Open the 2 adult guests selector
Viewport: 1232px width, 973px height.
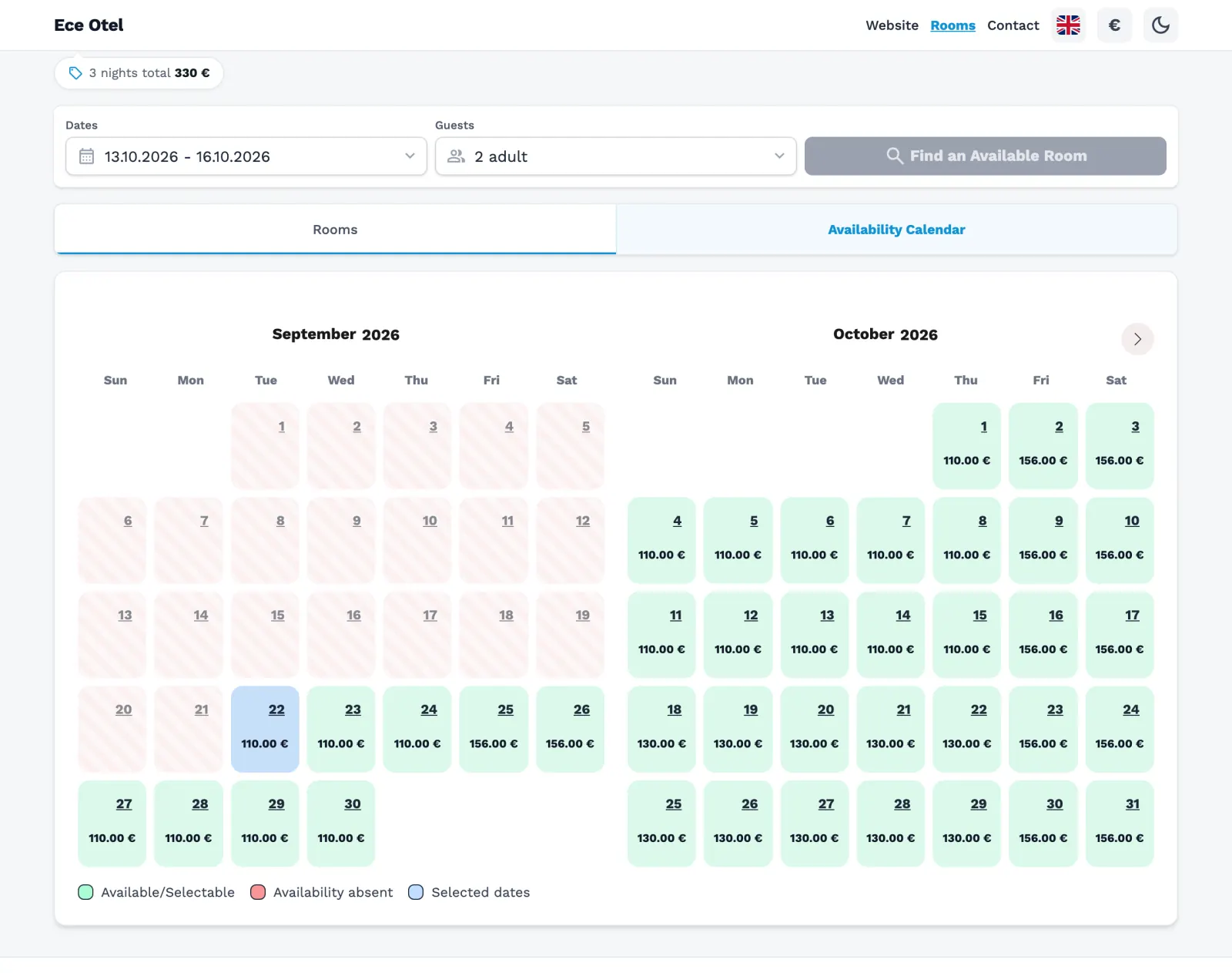click(616, 156)
